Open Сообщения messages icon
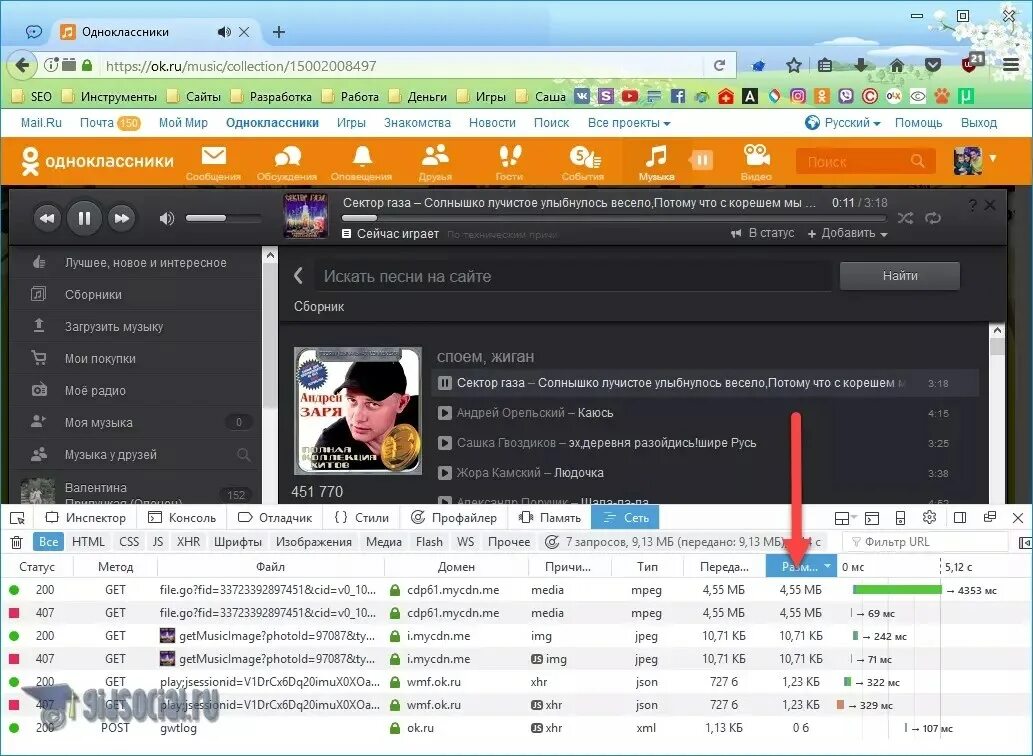Viewport: 1033px width, 756px height. [213, 163]
